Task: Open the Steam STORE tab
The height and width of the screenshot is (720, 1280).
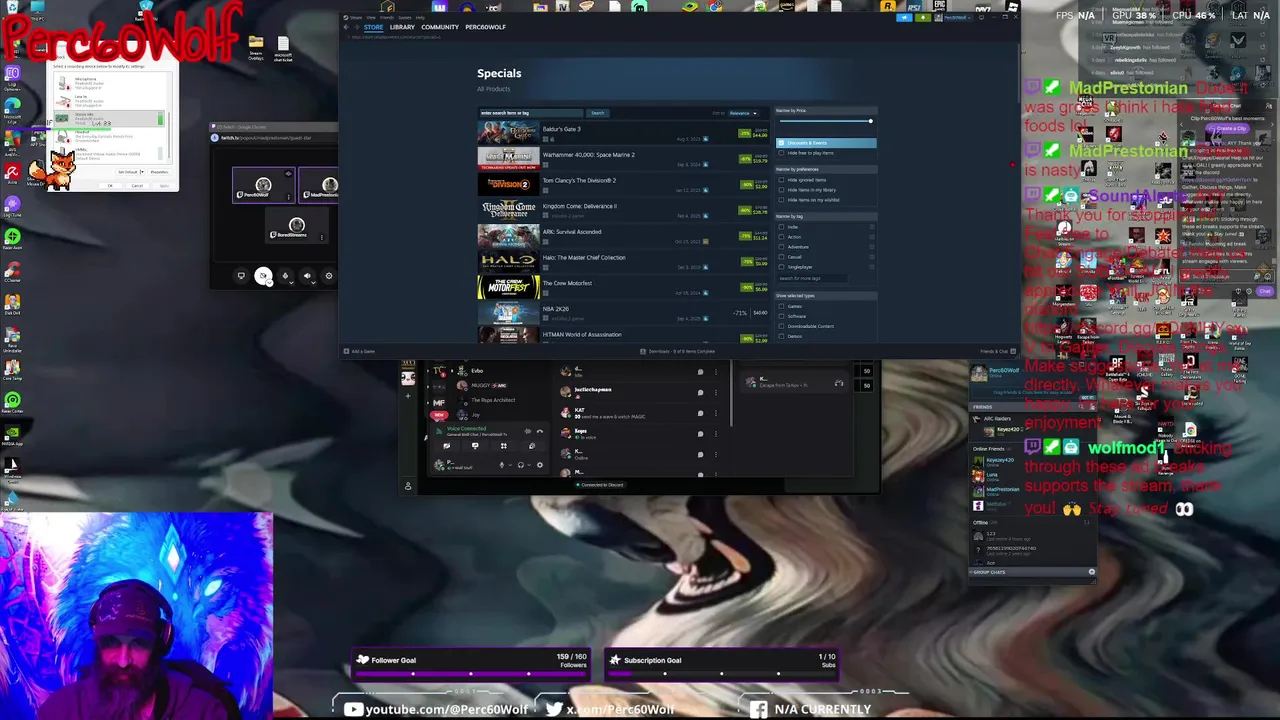Action: point(373,27)
